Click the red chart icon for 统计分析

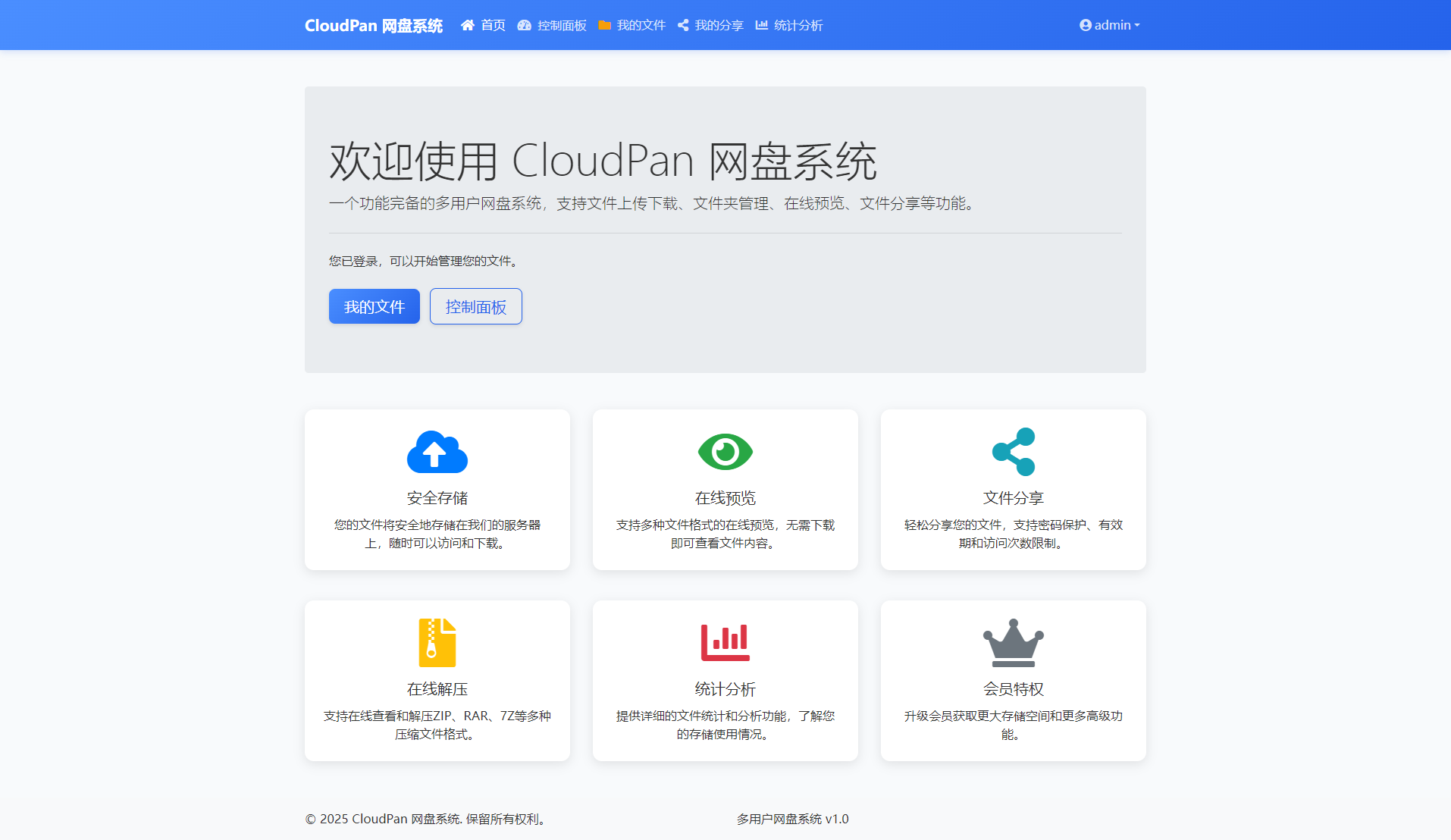725,643
